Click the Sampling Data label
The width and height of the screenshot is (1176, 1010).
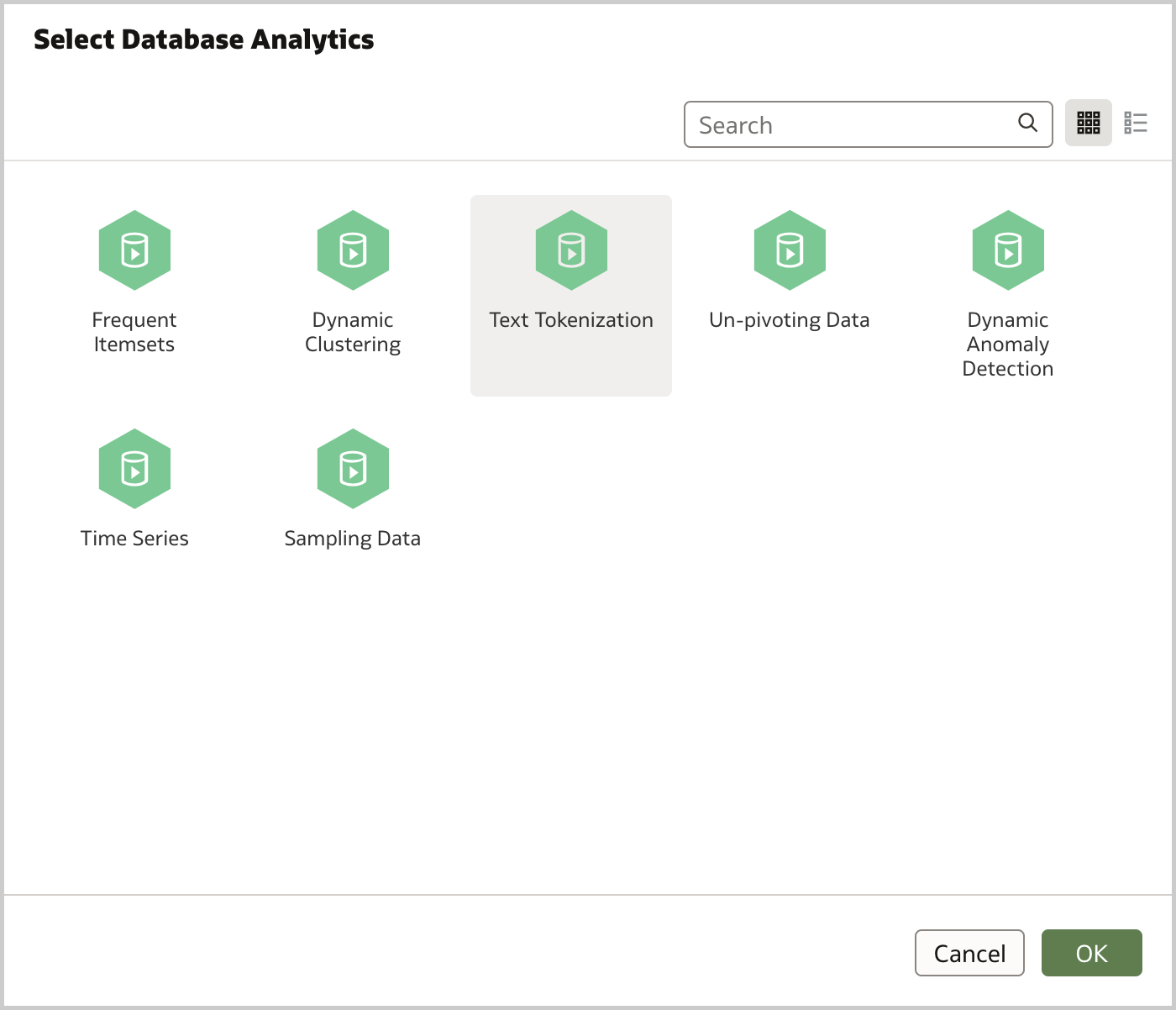(x=353, y=538)
